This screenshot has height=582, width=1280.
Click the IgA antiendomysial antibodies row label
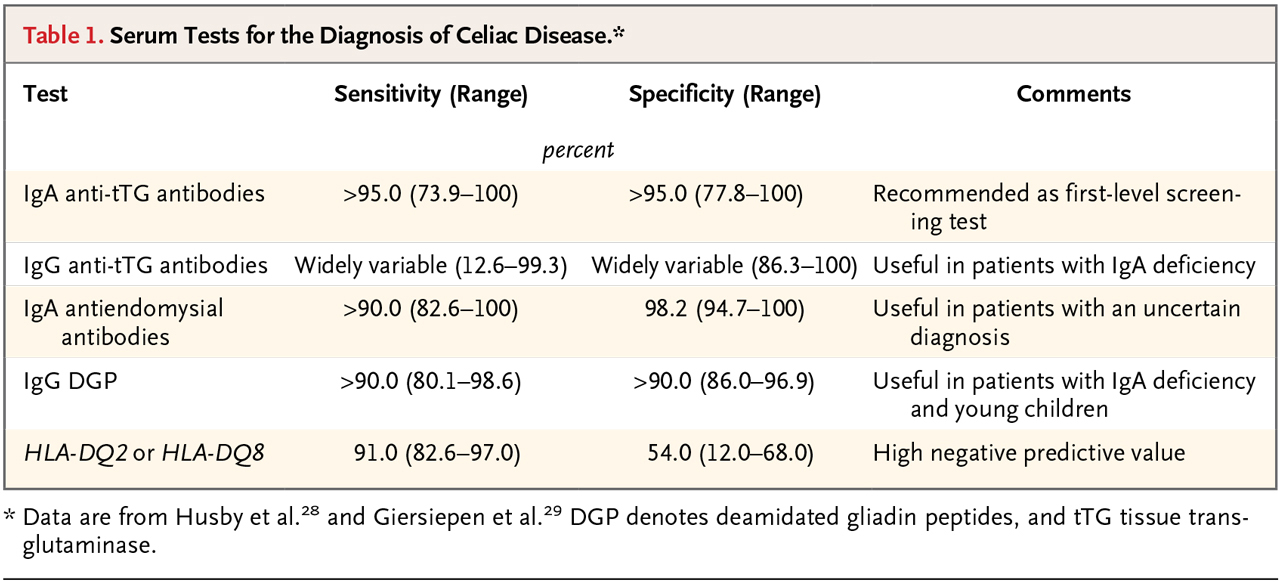pos(123,322)
